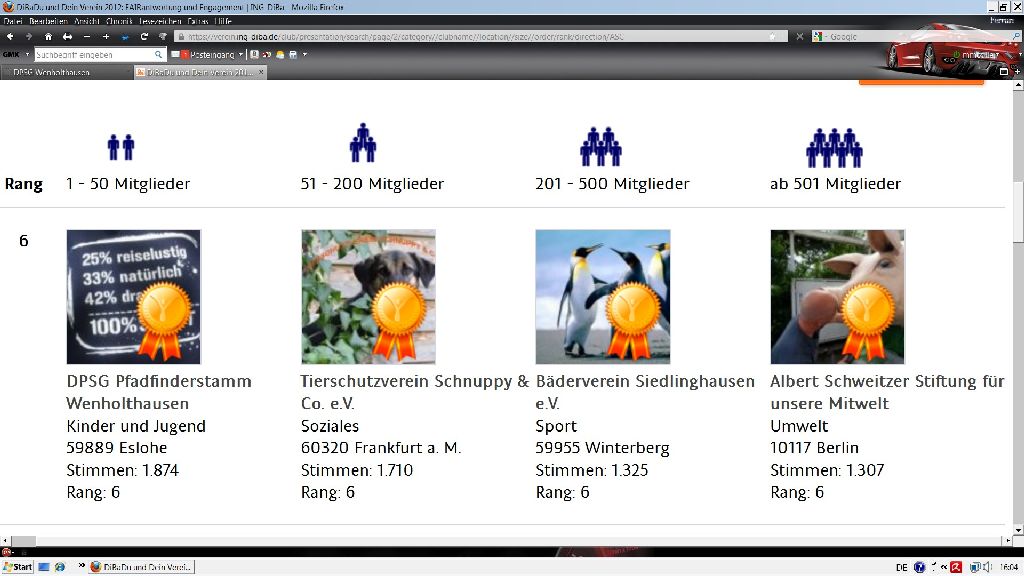
Task: Click large crowd icon above ab 501
Action: click(835, 148)
